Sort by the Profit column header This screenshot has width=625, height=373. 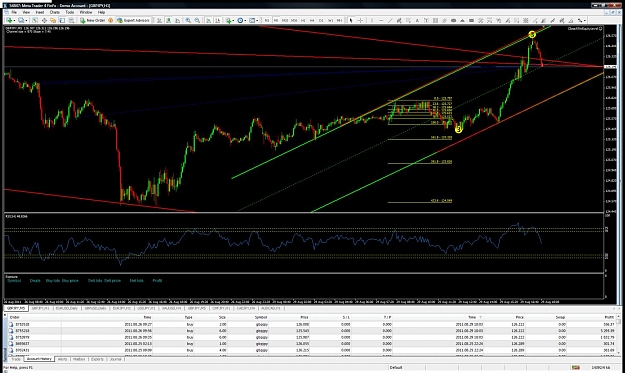point(609,317)
